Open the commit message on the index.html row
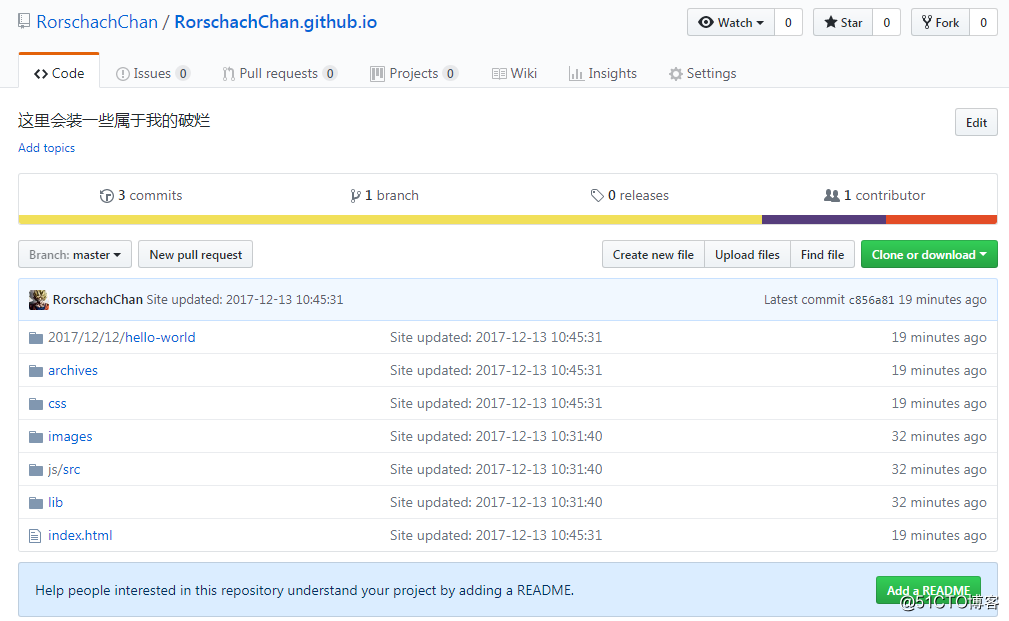Image resolution: width=1009 pixels, height=621 pixels. [x=496, y=535]
